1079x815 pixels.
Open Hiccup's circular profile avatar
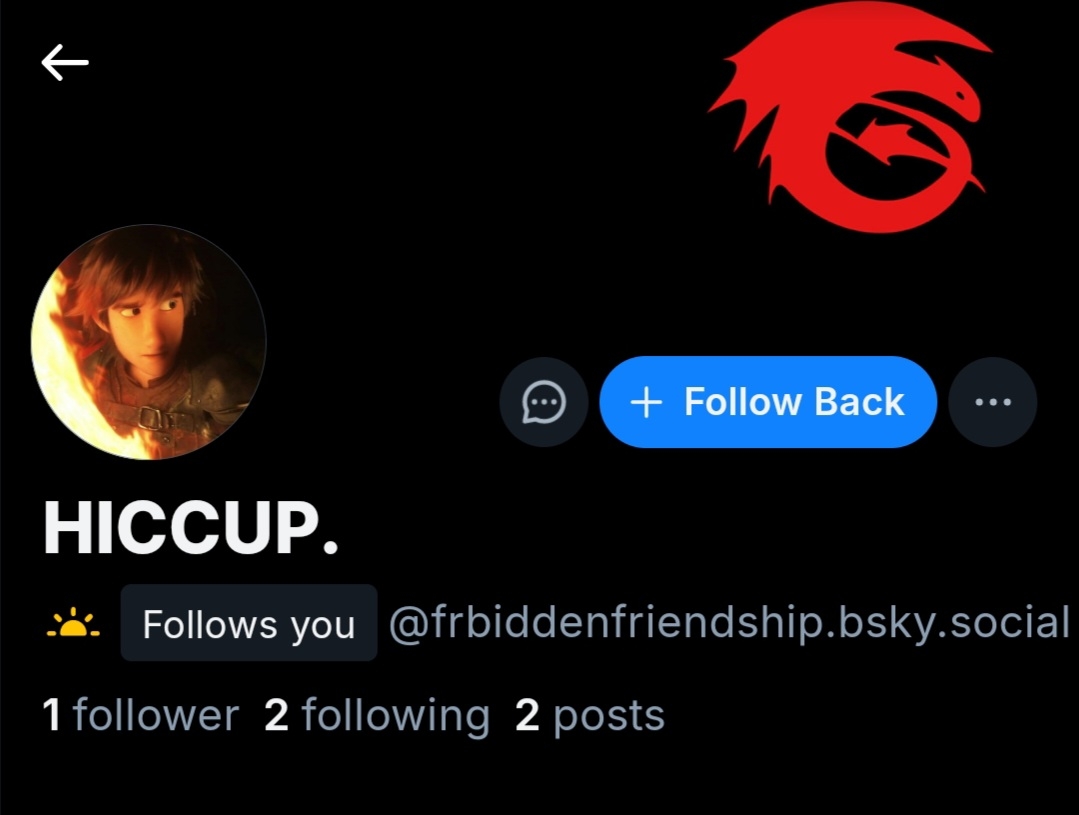(149, 341)
